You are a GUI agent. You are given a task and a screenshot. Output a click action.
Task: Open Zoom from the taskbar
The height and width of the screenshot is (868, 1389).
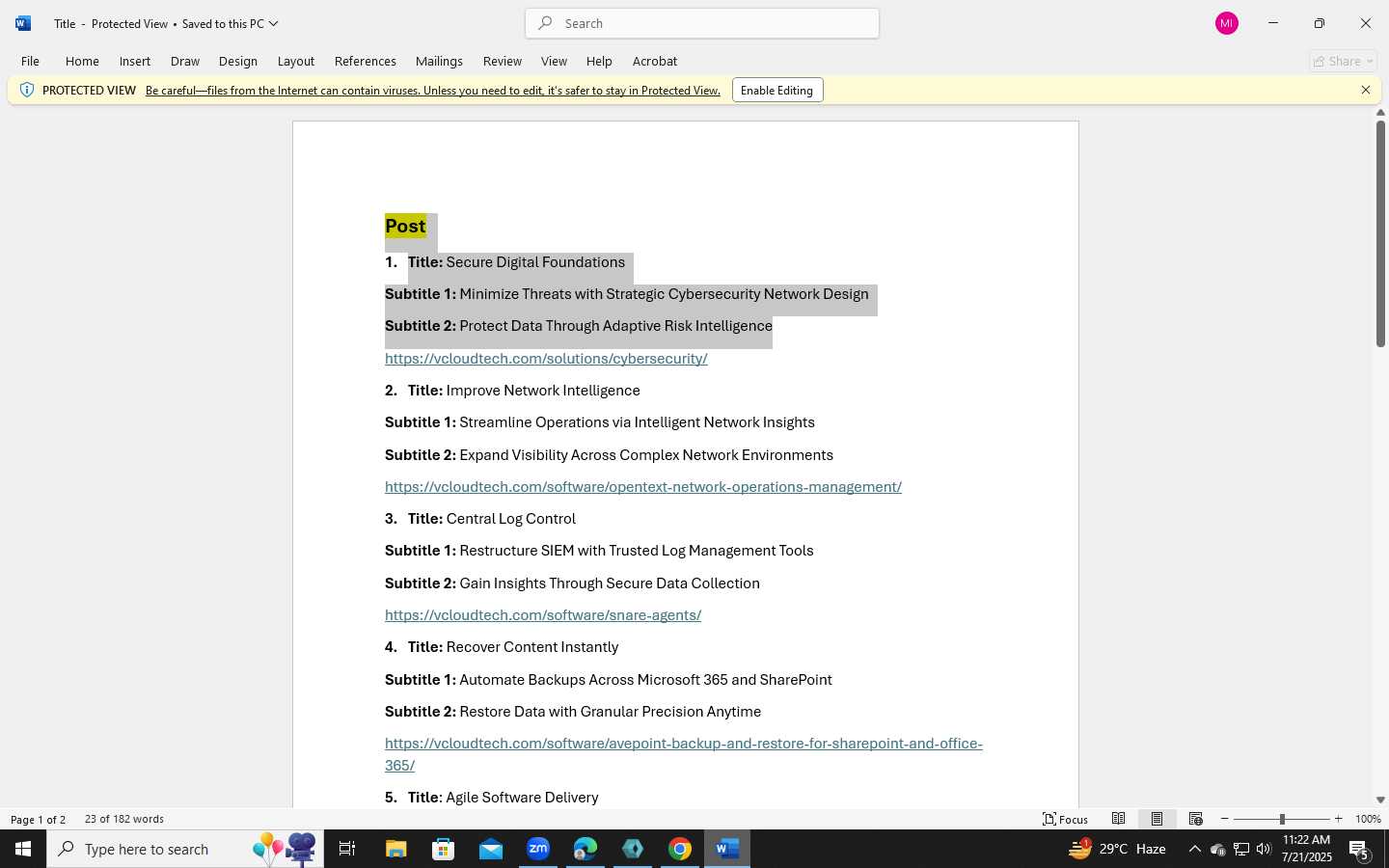[x=538, y=849]
